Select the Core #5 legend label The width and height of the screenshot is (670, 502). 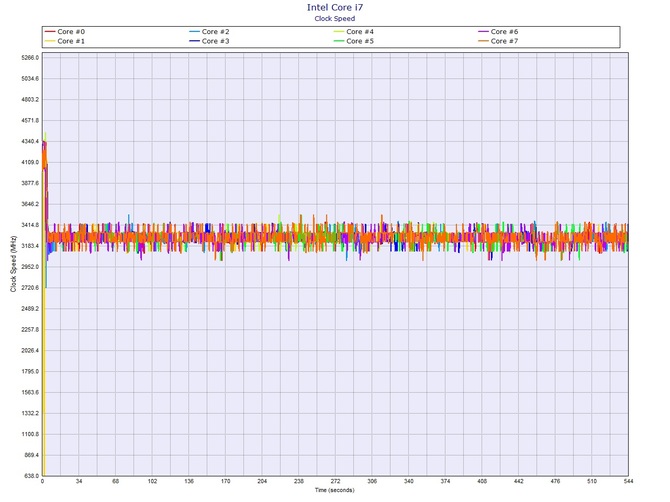click(360, 41)
